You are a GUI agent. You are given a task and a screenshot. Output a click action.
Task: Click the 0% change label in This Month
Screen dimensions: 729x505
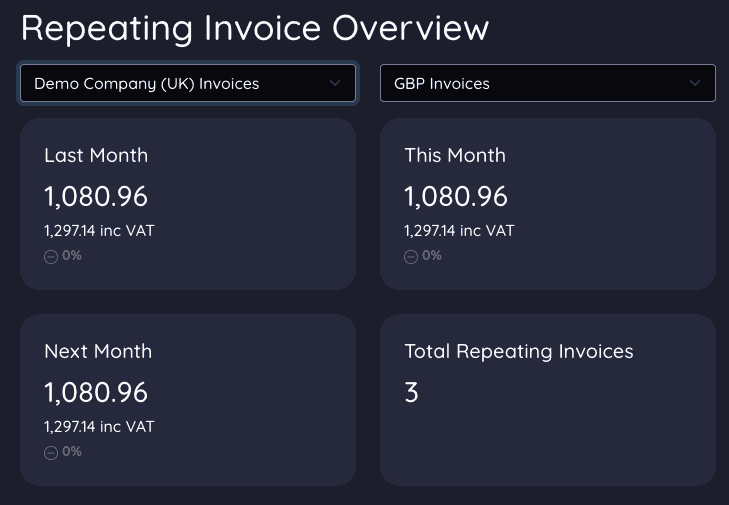tap(431, 256)
